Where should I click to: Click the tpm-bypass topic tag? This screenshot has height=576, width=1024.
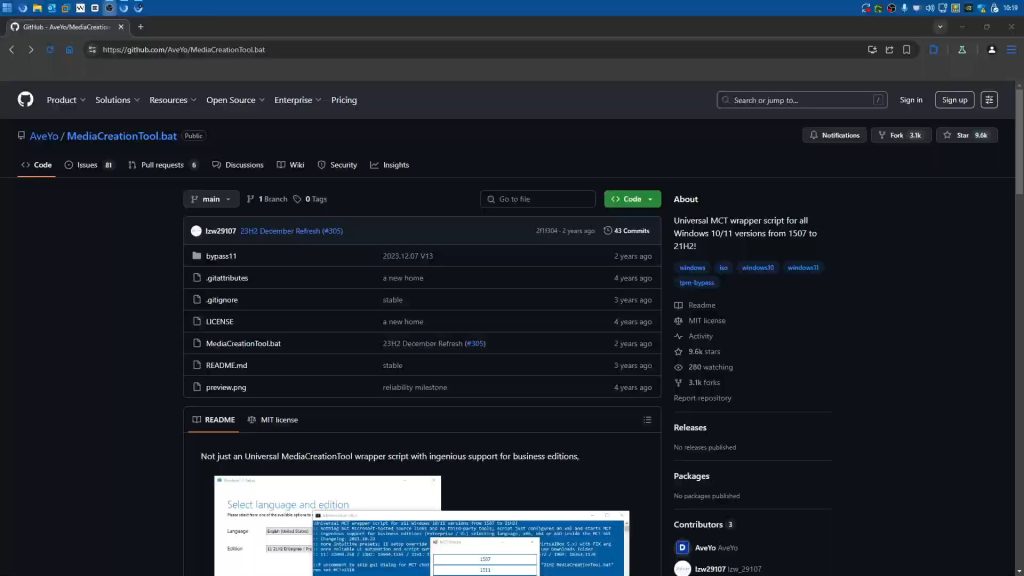(x=697, y=283)
